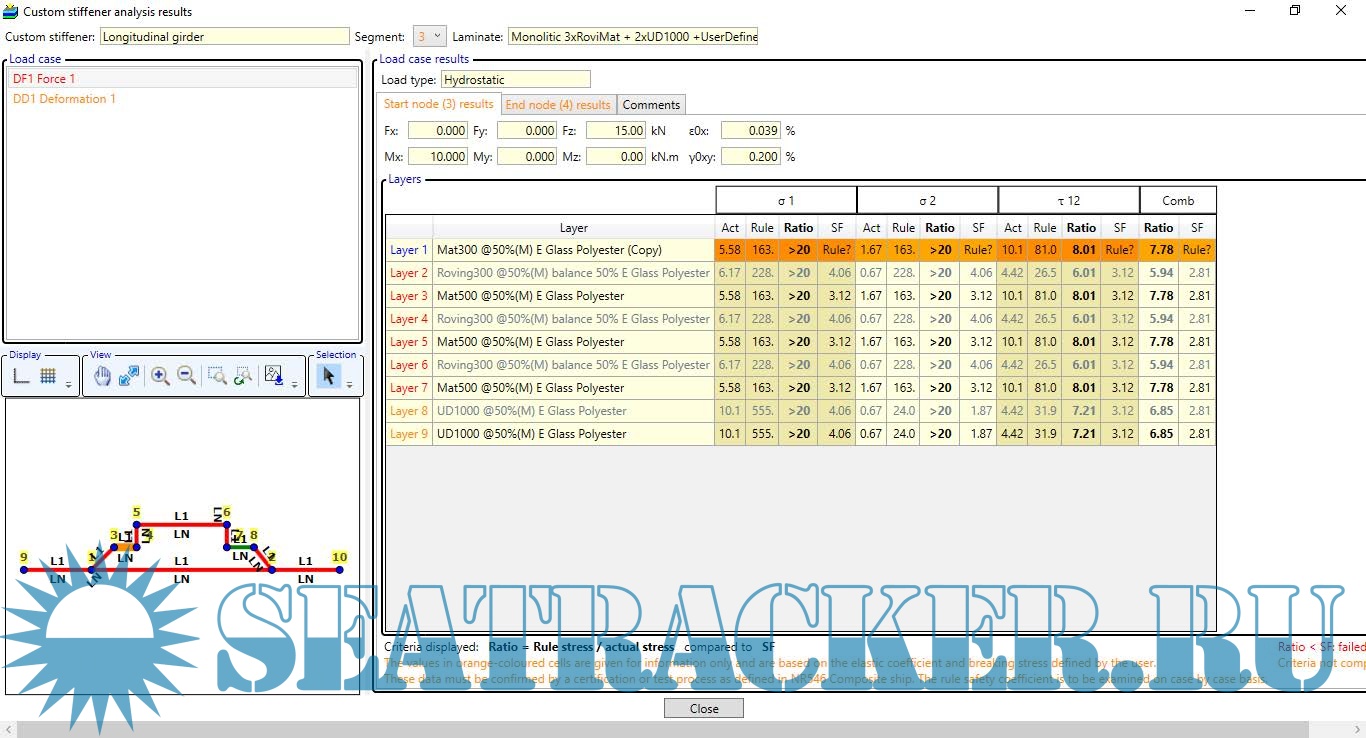Expand the Display toolbar overflow arrow
Image resolution: width=1366 pixels, height=738 pixels.
point(69,384)
